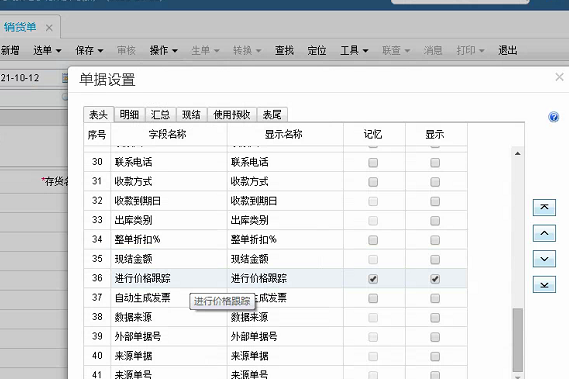This screenshot has width=569, height=379.
Task: Open the 选单 dropdown
Action: pyautogui.click(x=47, y=50)
